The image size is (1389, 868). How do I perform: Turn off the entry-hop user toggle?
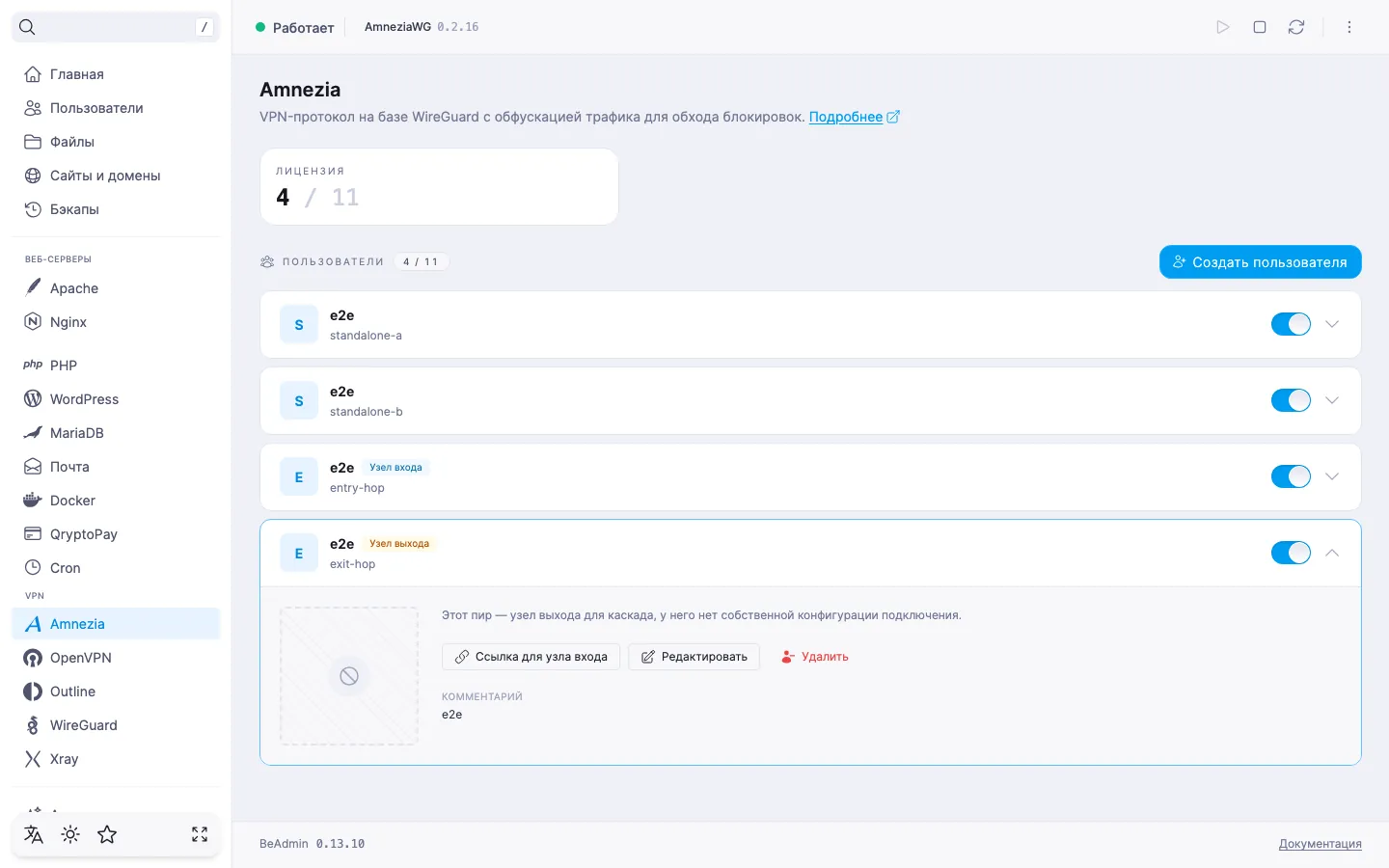[1291, 476]
